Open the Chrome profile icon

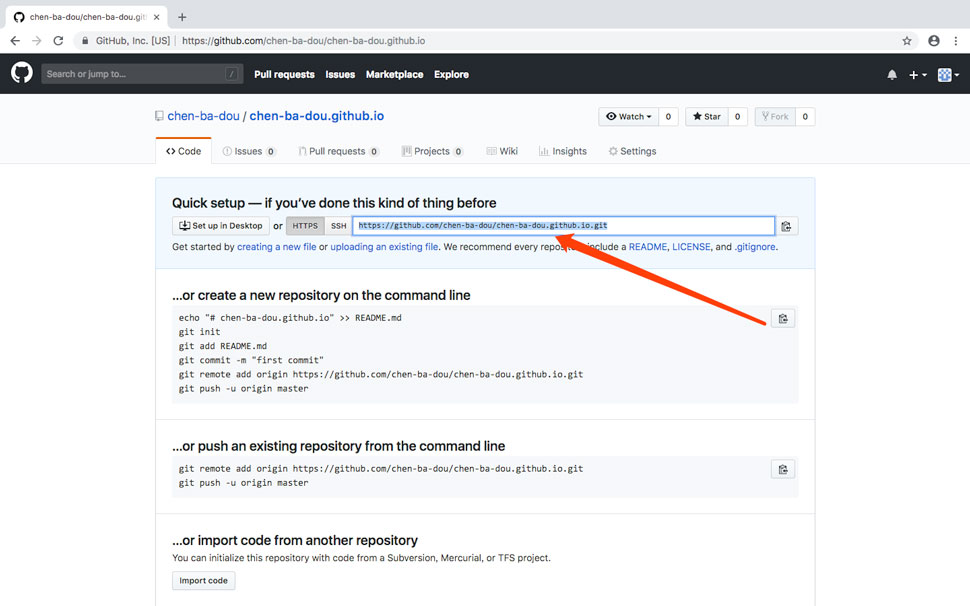(x=934, y=41)
